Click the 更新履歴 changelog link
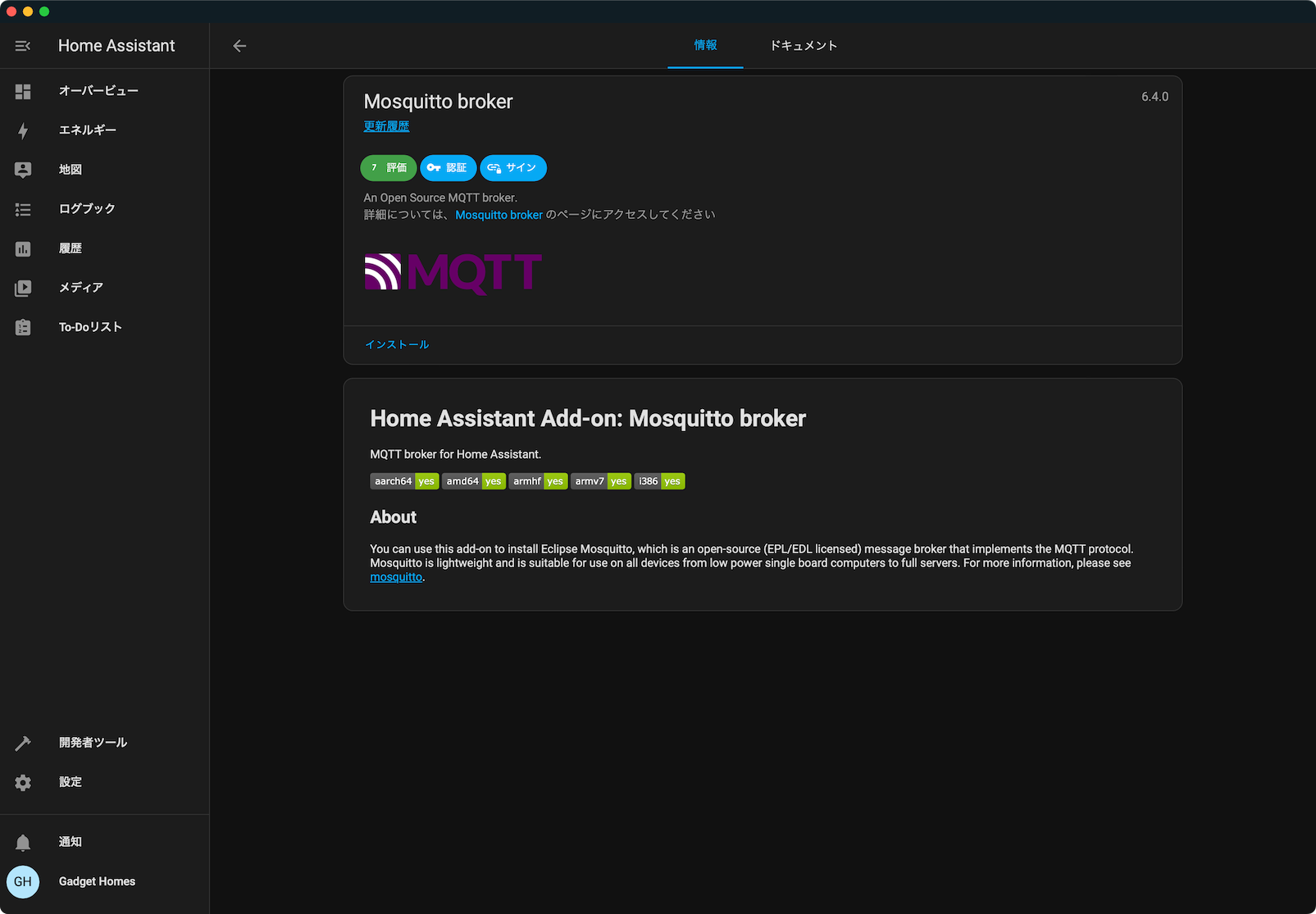Image resolution: width=1316 pixels, height=914 pixels. tap(386, 126)
